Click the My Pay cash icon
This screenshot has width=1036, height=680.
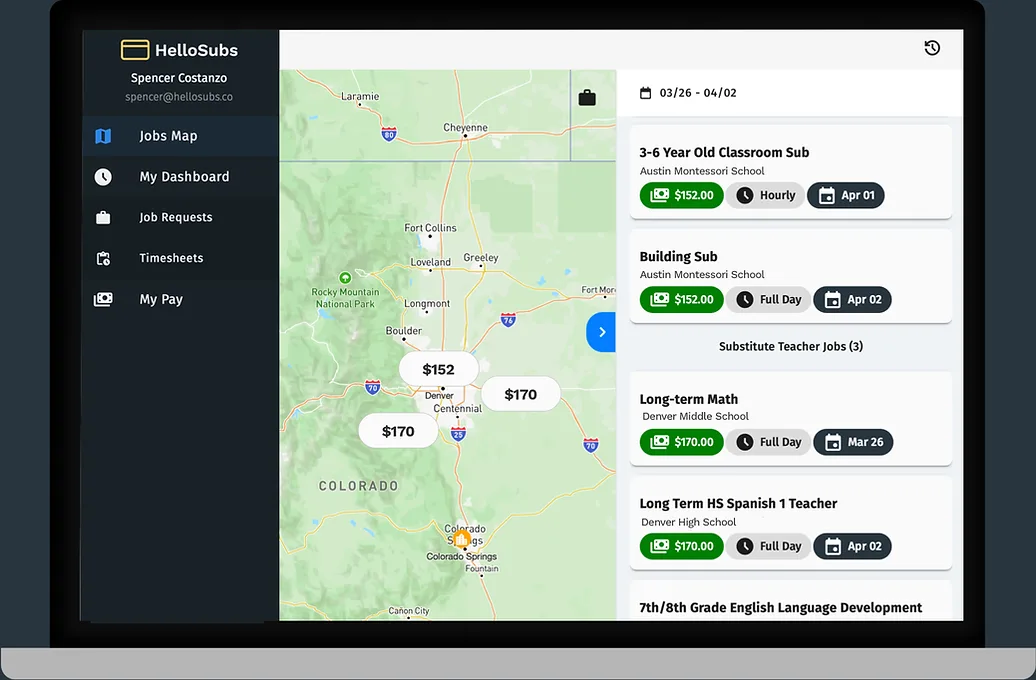click(103, 299)
